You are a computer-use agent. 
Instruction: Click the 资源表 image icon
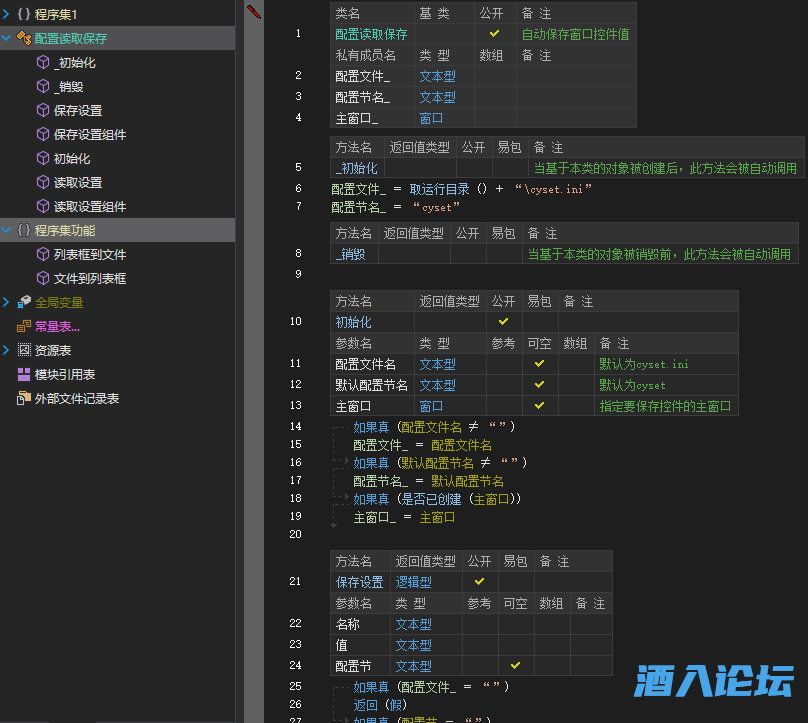pyautogui.click(x=24, y=350)
